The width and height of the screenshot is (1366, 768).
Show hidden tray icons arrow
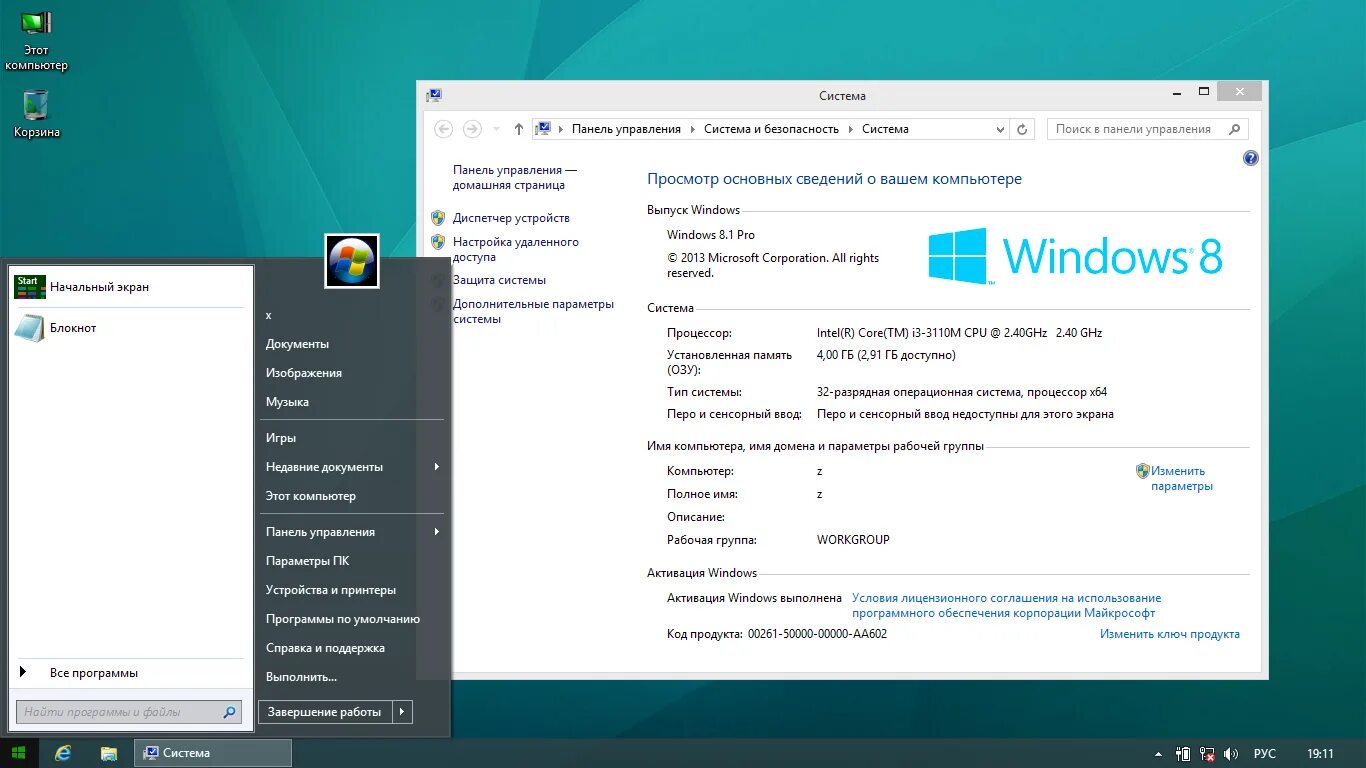1158,754
